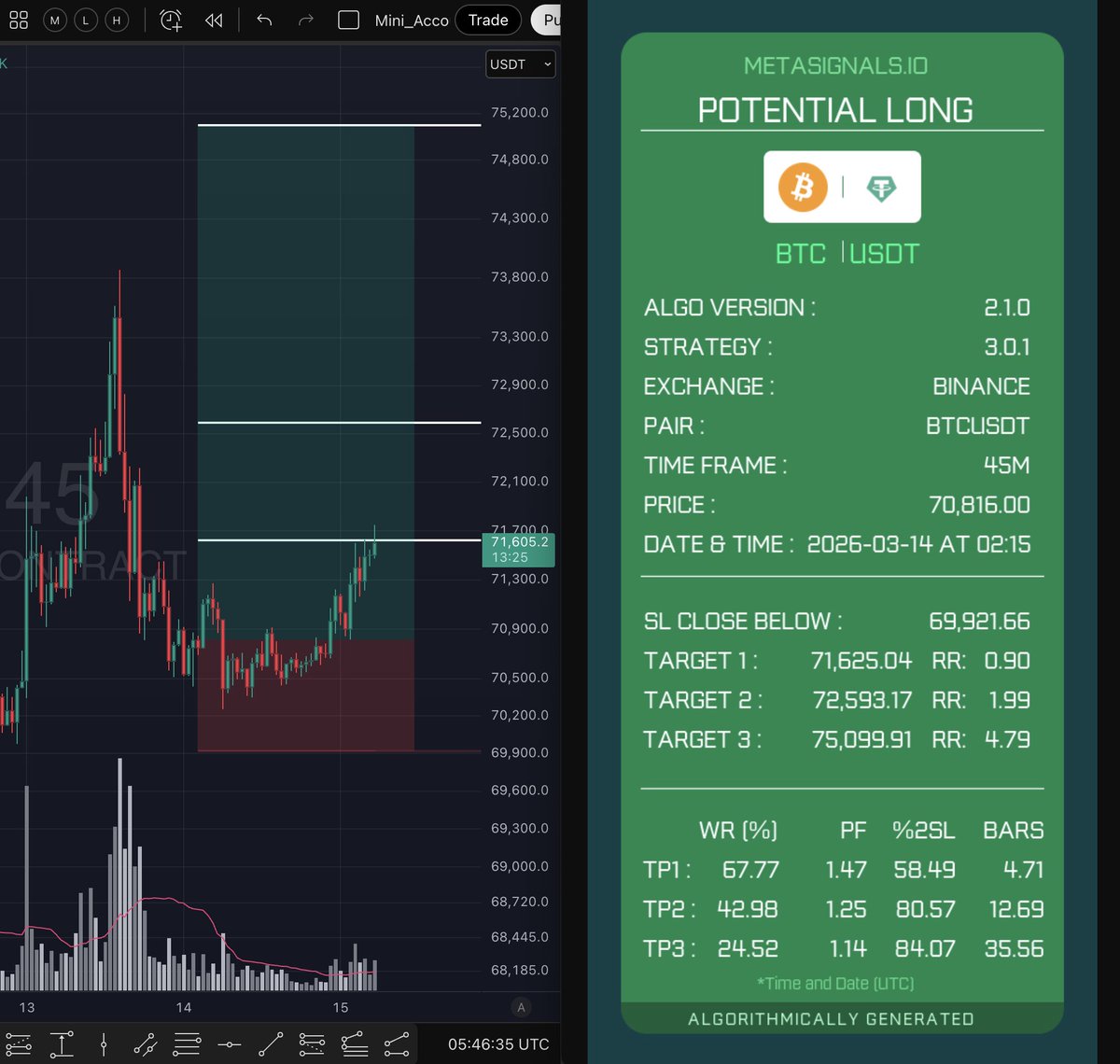Open the 05:46:35 UTC timezone clock
This screenshot has width=1120, height=1064.
tap(498, 1044)
